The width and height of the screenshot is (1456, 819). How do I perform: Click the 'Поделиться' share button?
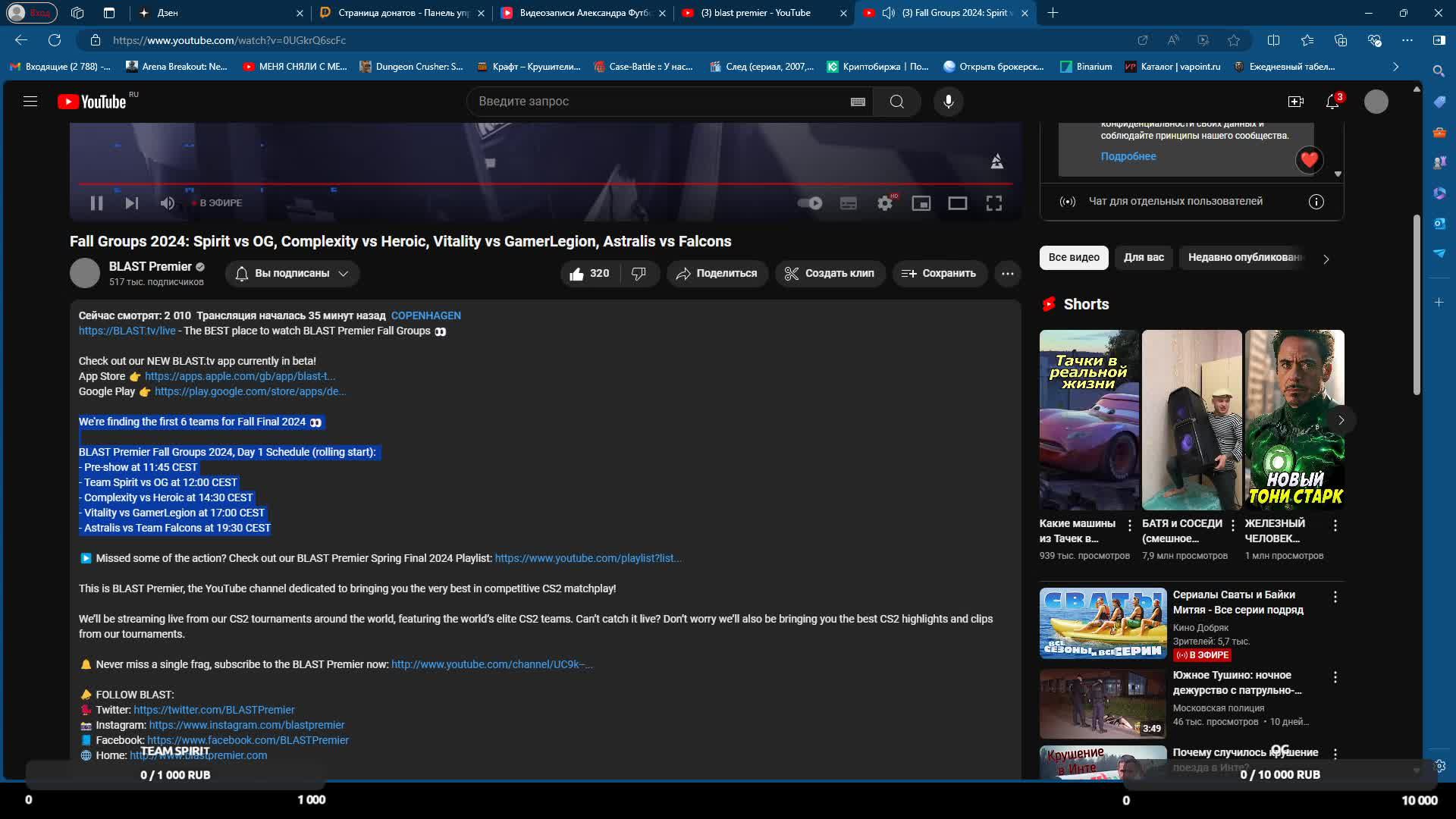pos(717,274)
